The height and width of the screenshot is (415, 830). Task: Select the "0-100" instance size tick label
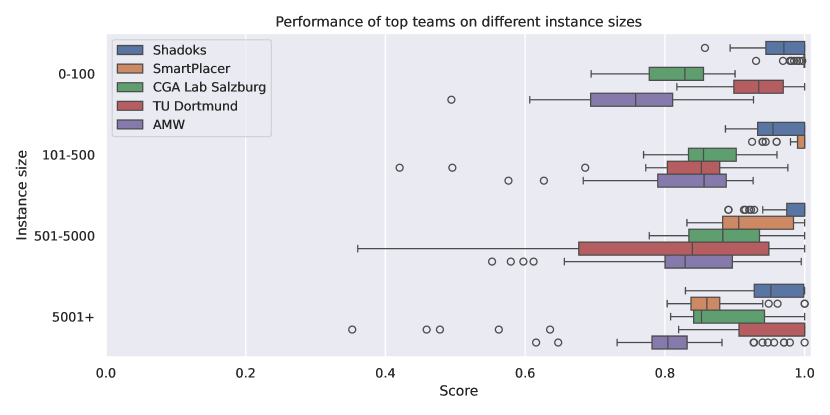[x=76, y=74]
